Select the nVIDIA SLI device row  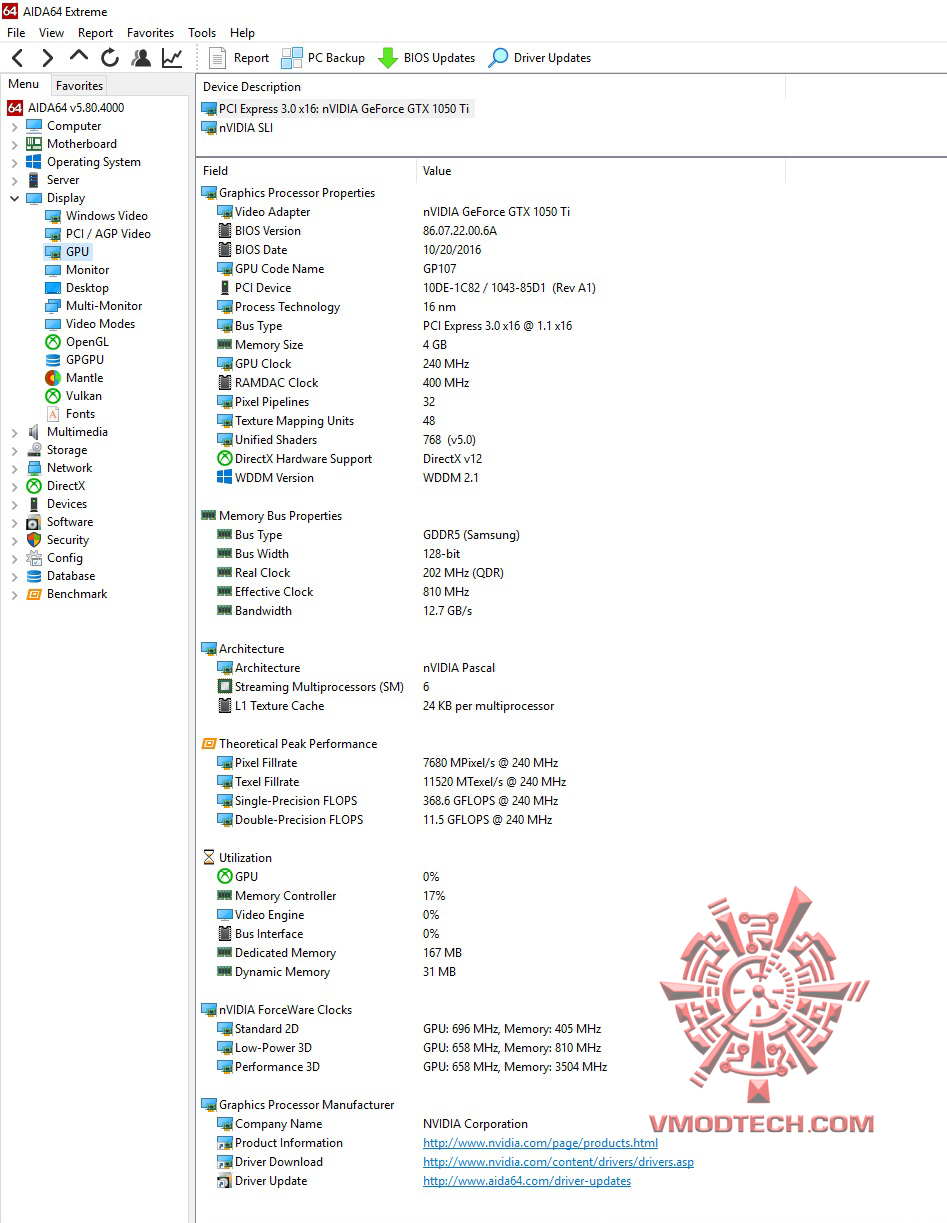[237, 128]
